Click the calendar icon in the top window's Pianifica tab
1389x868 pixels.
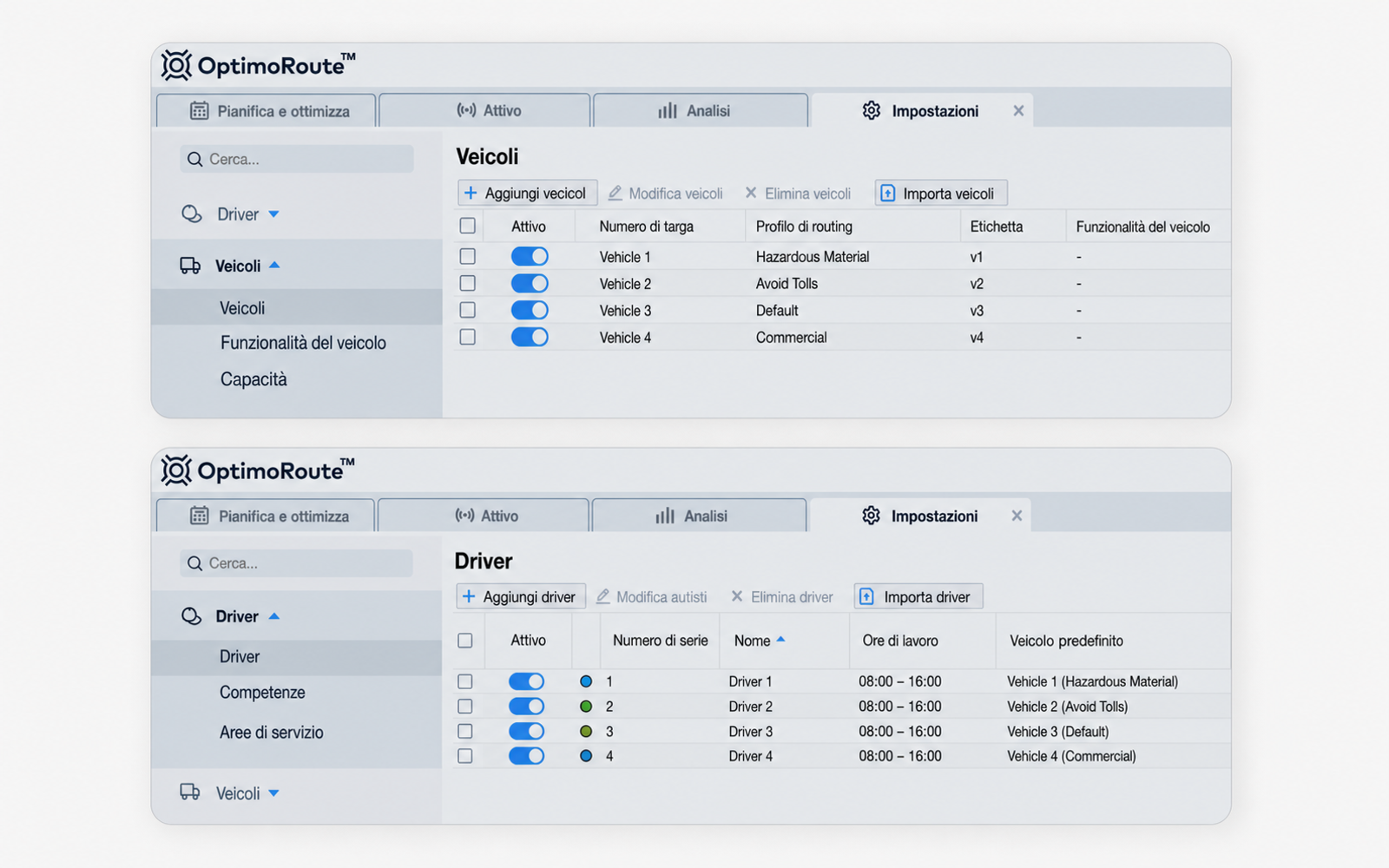point(200,111)
